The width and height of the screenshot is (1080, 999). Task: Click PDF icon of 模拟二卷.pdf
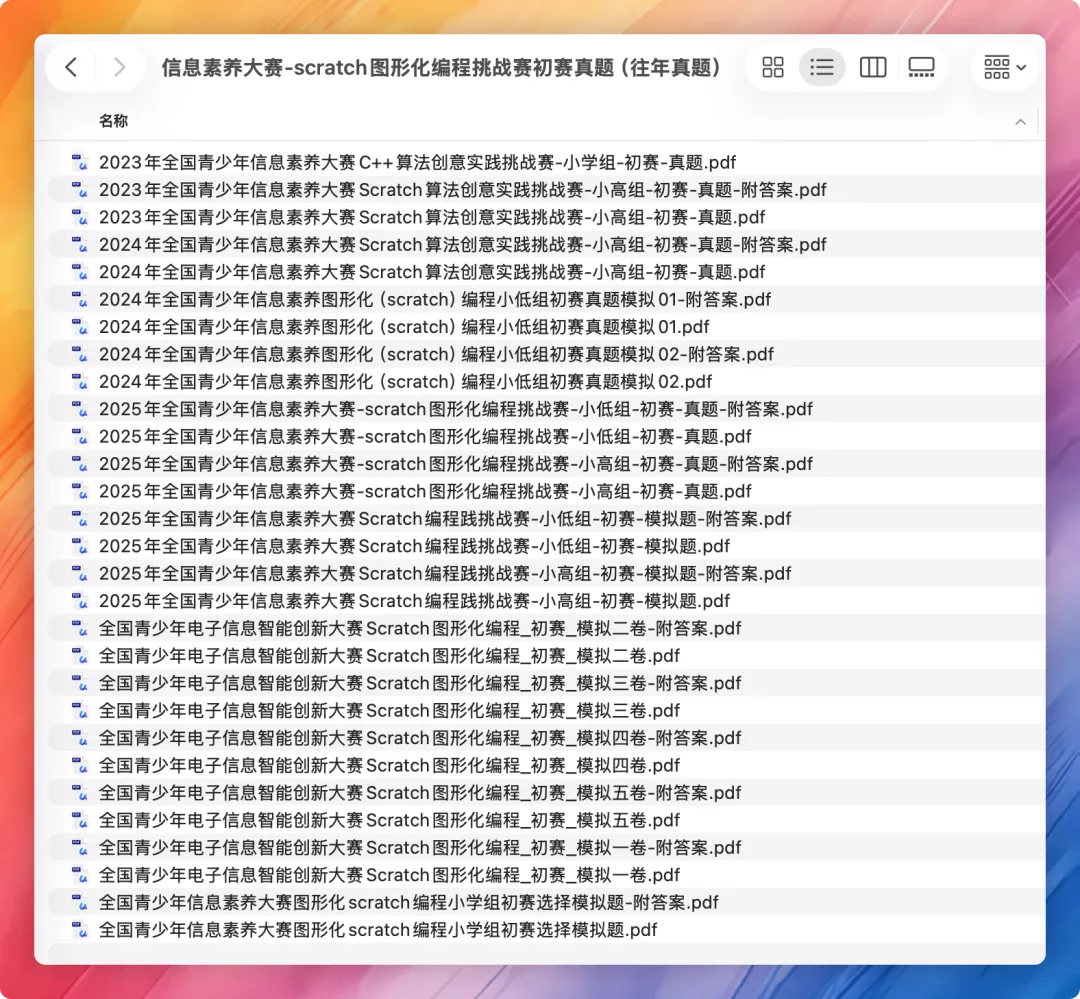(80, 656)
